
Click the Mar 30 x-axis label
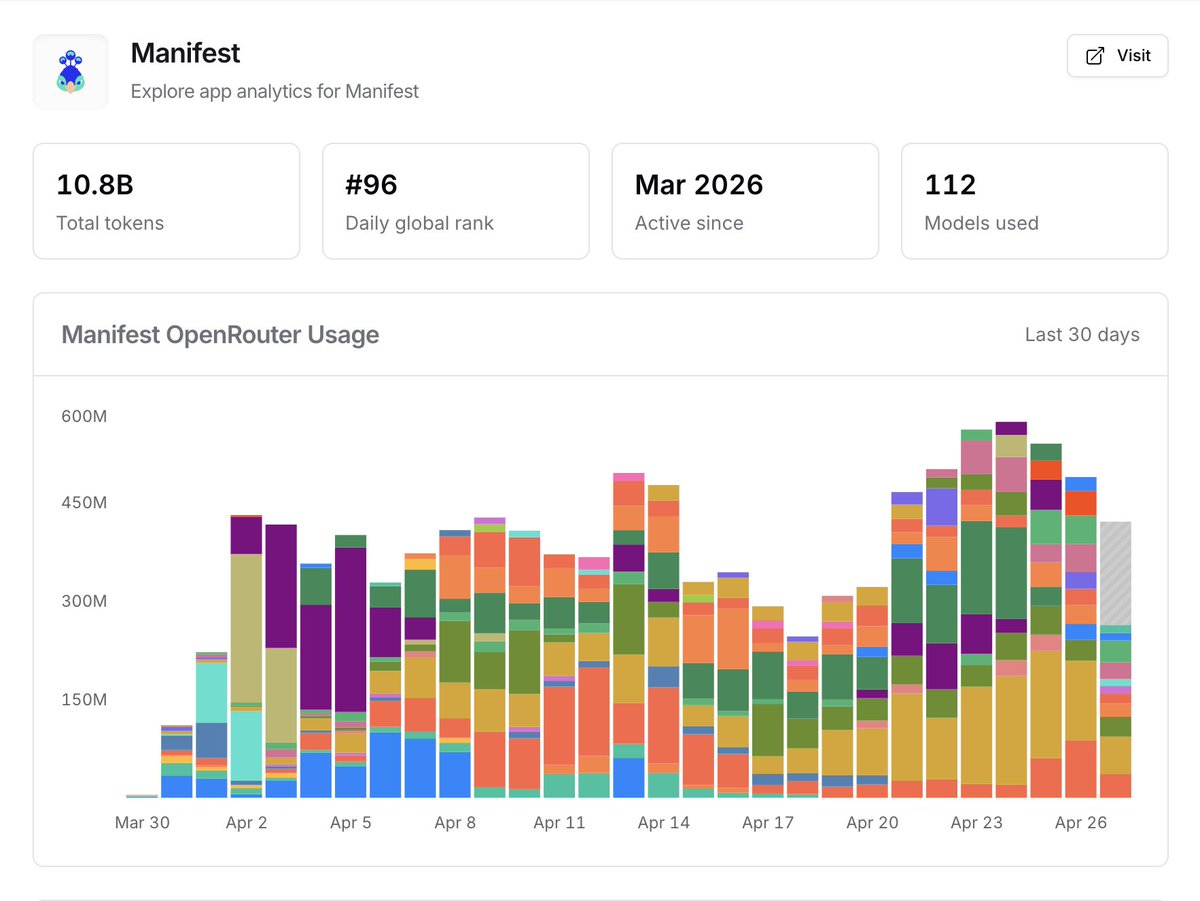click(142, 823)
